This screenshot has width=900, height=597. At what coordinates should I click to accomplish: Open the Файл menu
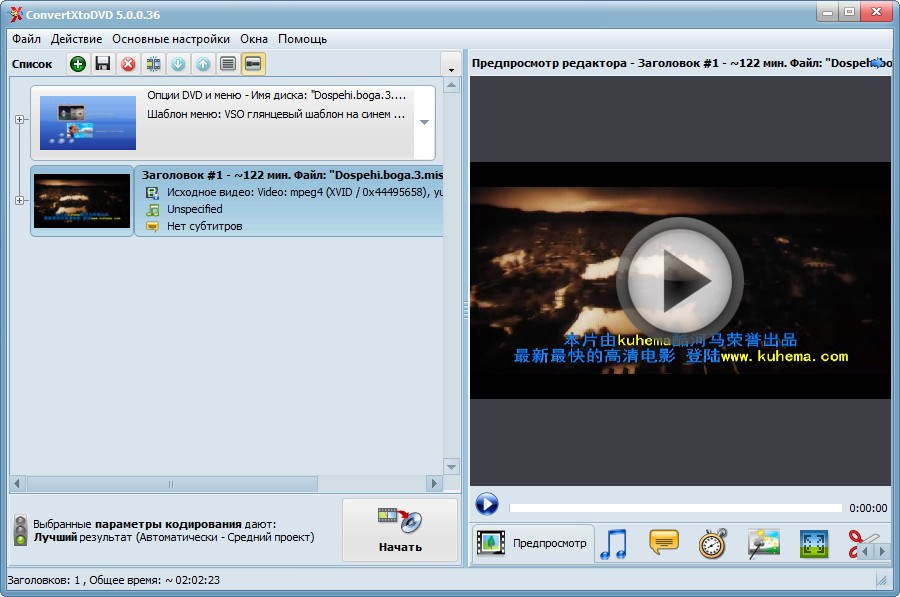pos(27,39)
